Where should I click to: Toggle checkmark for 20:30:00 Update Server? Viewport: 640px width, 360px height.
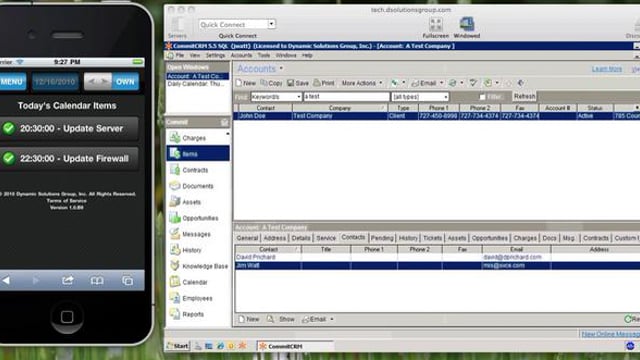pos(9,129)
